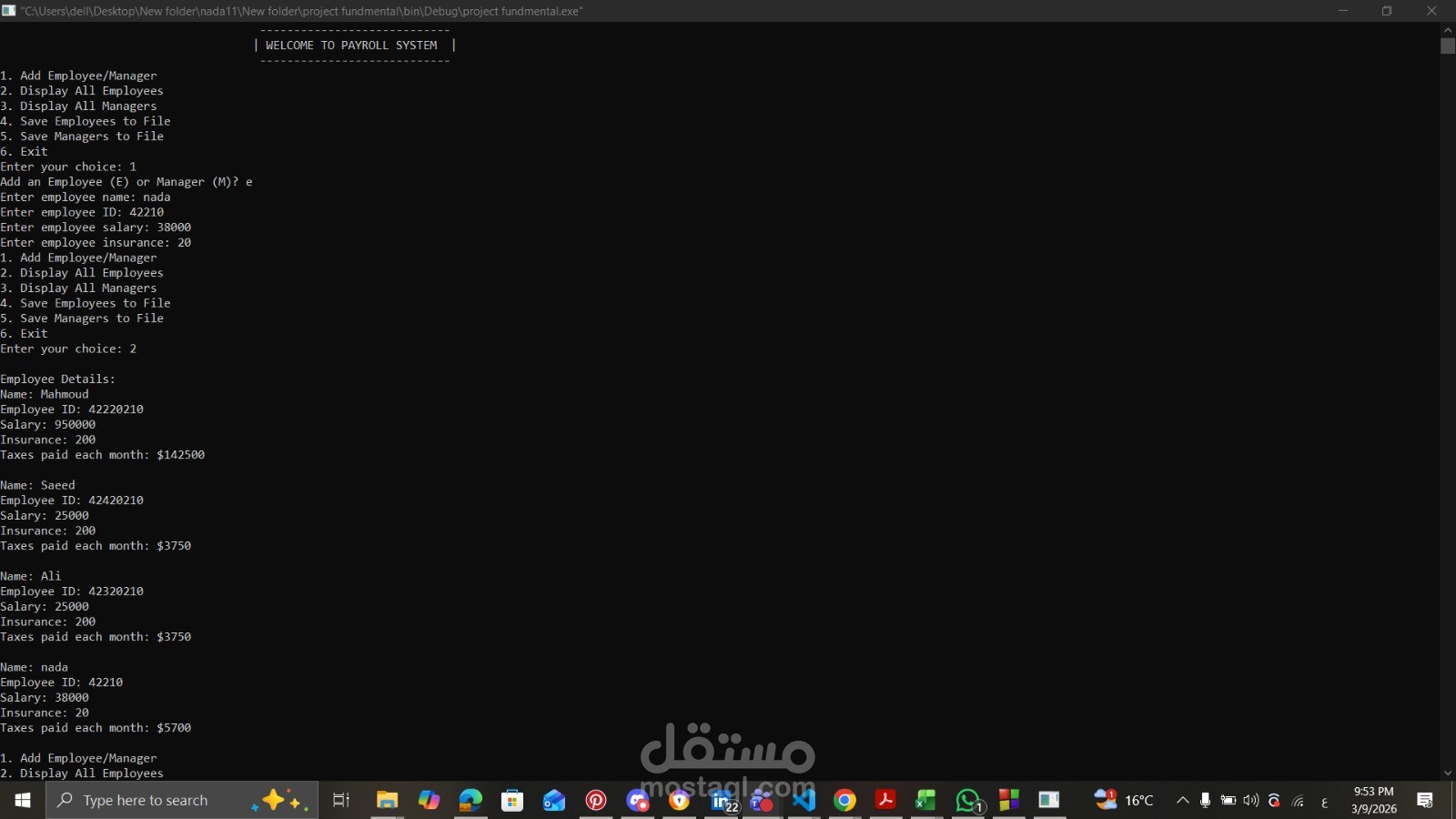Open the 9:53 PM clock calendar

pos(1373,800)
